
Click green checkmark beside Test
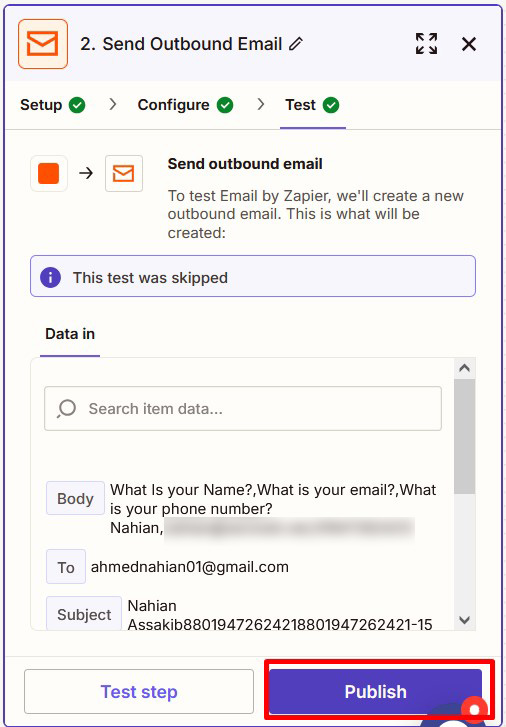pos(331,105)
